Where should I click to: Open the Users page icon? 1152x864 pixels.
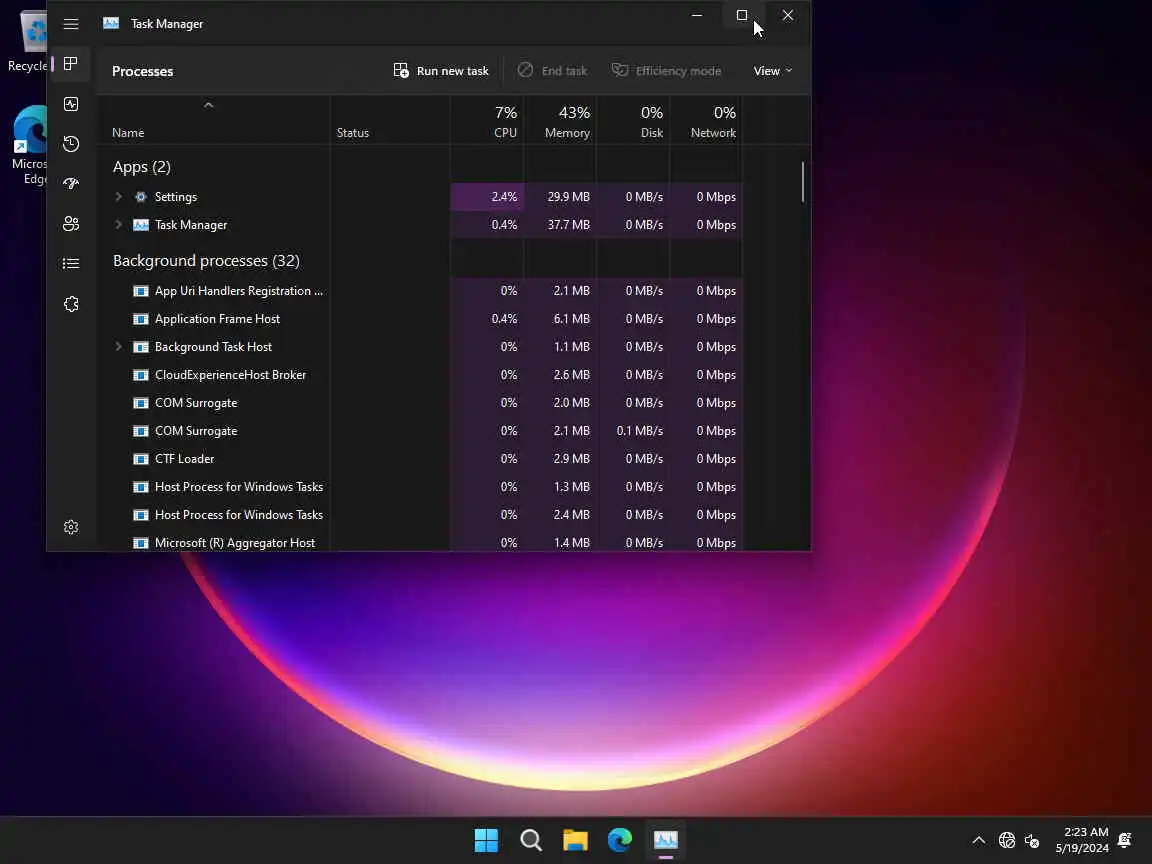point(71,223)
